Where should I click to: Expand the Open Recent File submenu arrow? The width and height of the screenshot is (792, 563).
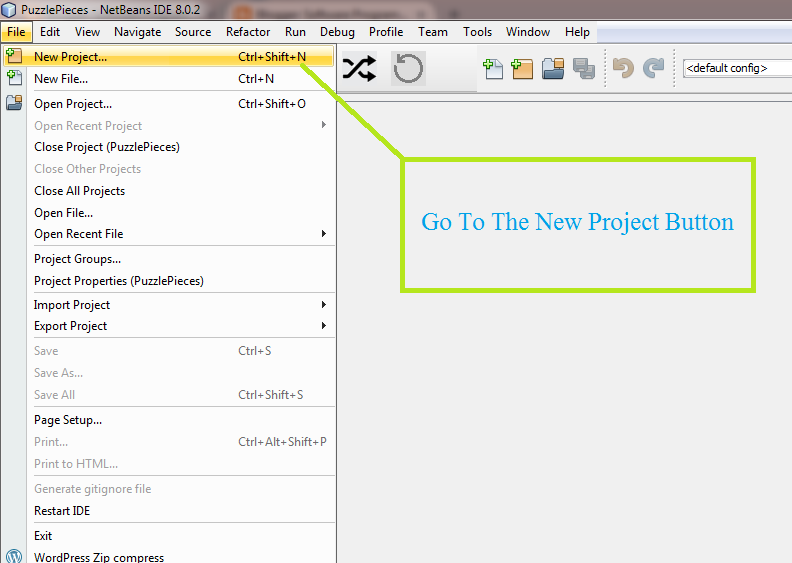click(324, 233)
